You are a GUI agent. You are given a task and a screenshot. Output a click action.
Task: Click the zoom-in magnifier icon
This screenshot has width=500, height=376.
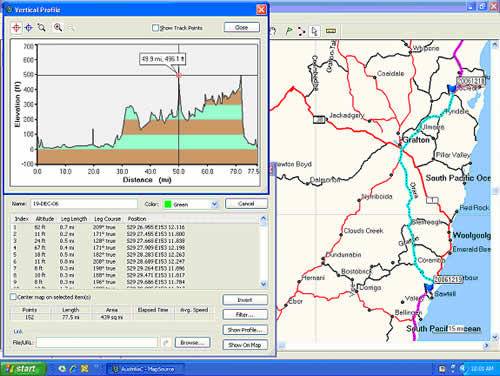click(58, 28)
